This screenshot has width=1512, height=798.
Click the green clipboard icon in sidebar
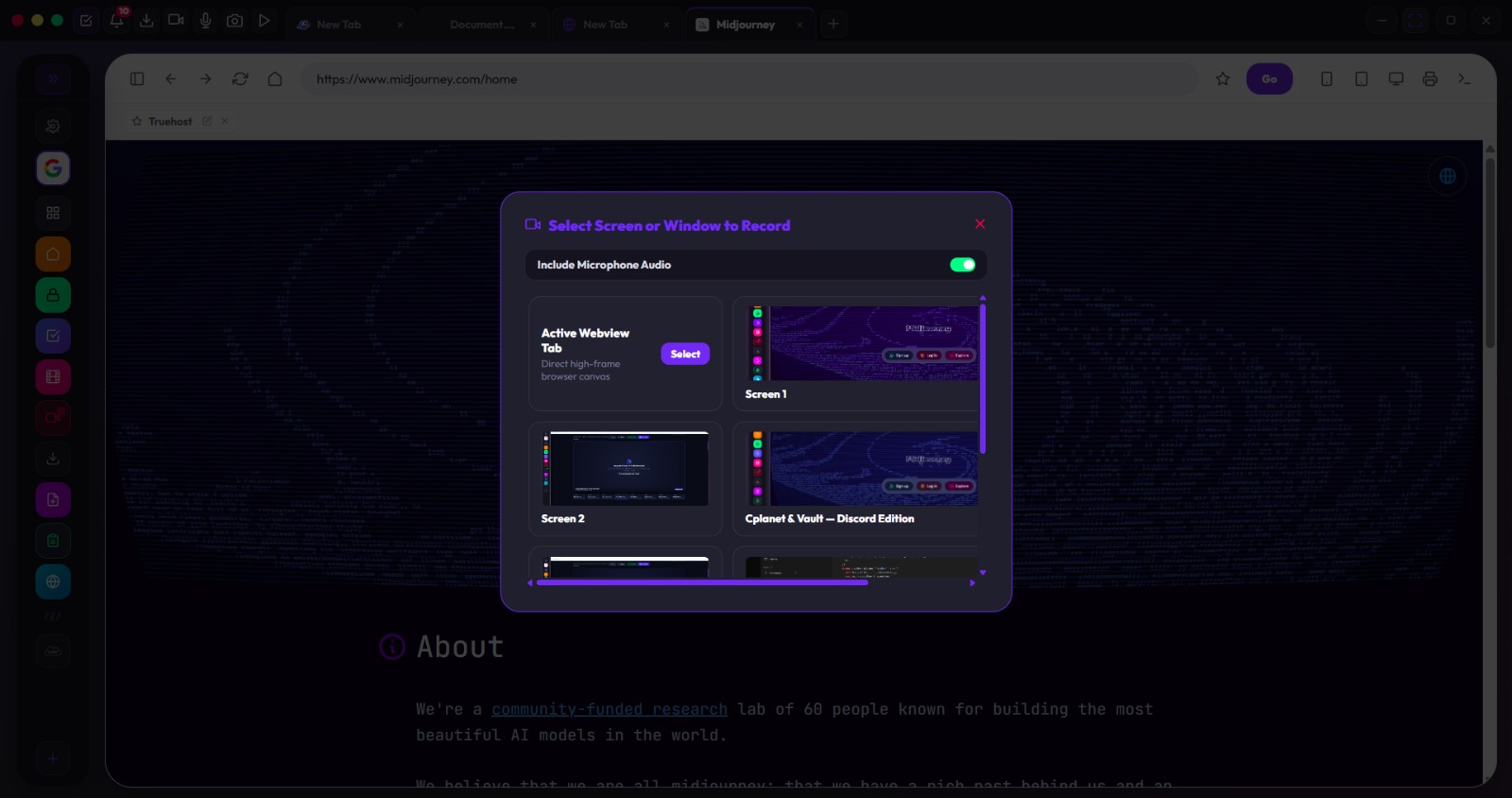click(x=53, y=541)
